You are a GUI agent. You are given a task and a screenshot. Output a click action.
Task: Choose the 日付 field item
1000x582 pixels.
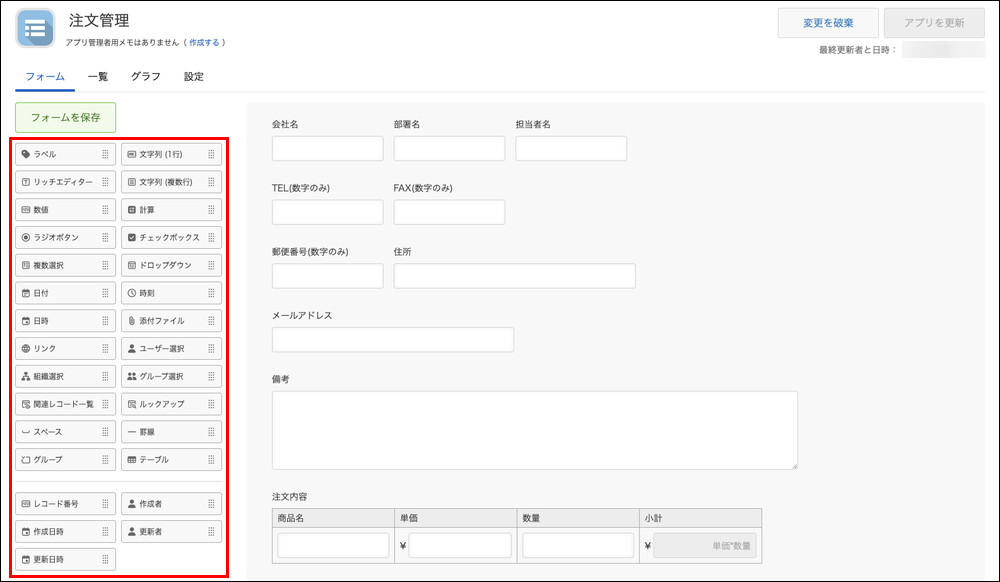66,293
